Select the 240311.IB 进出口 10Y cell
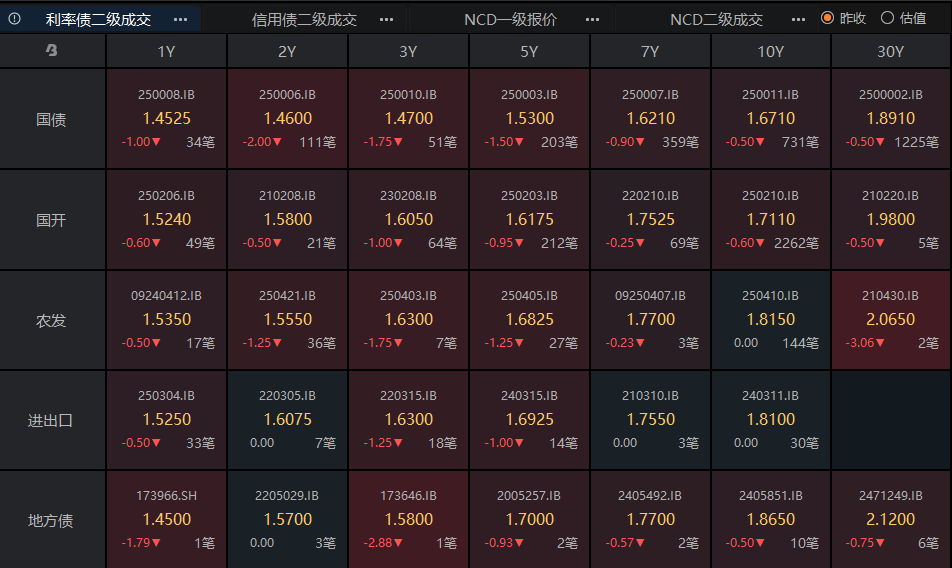 point(770,420)
